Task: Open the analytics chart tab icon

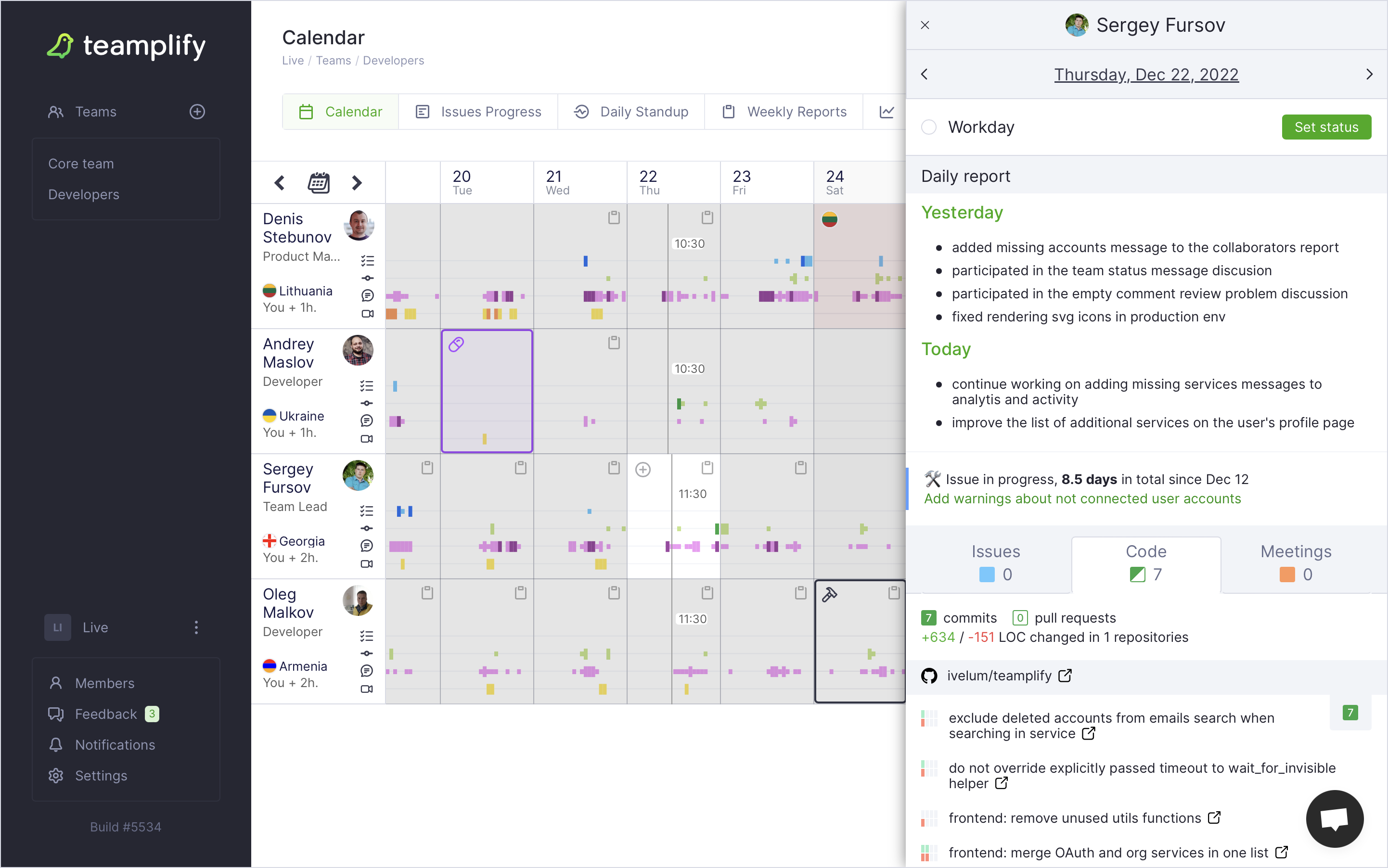Action: [x=886, y=111]
